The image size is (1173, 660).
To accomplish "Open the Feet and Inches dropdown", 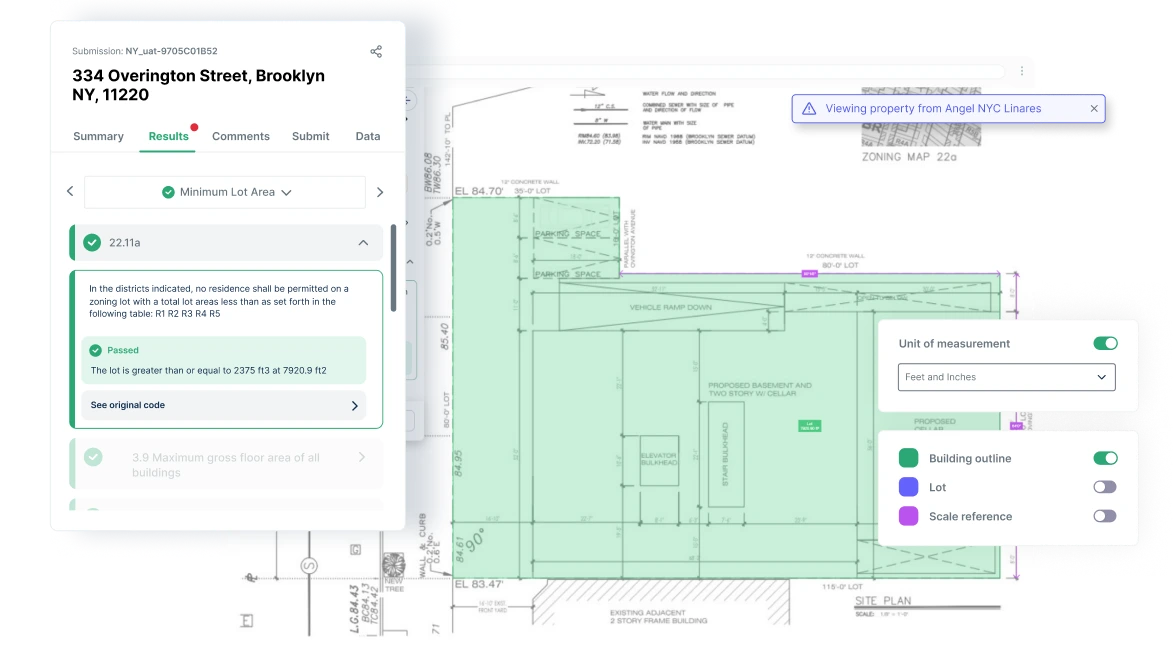I will click(x=1006, y=377).
